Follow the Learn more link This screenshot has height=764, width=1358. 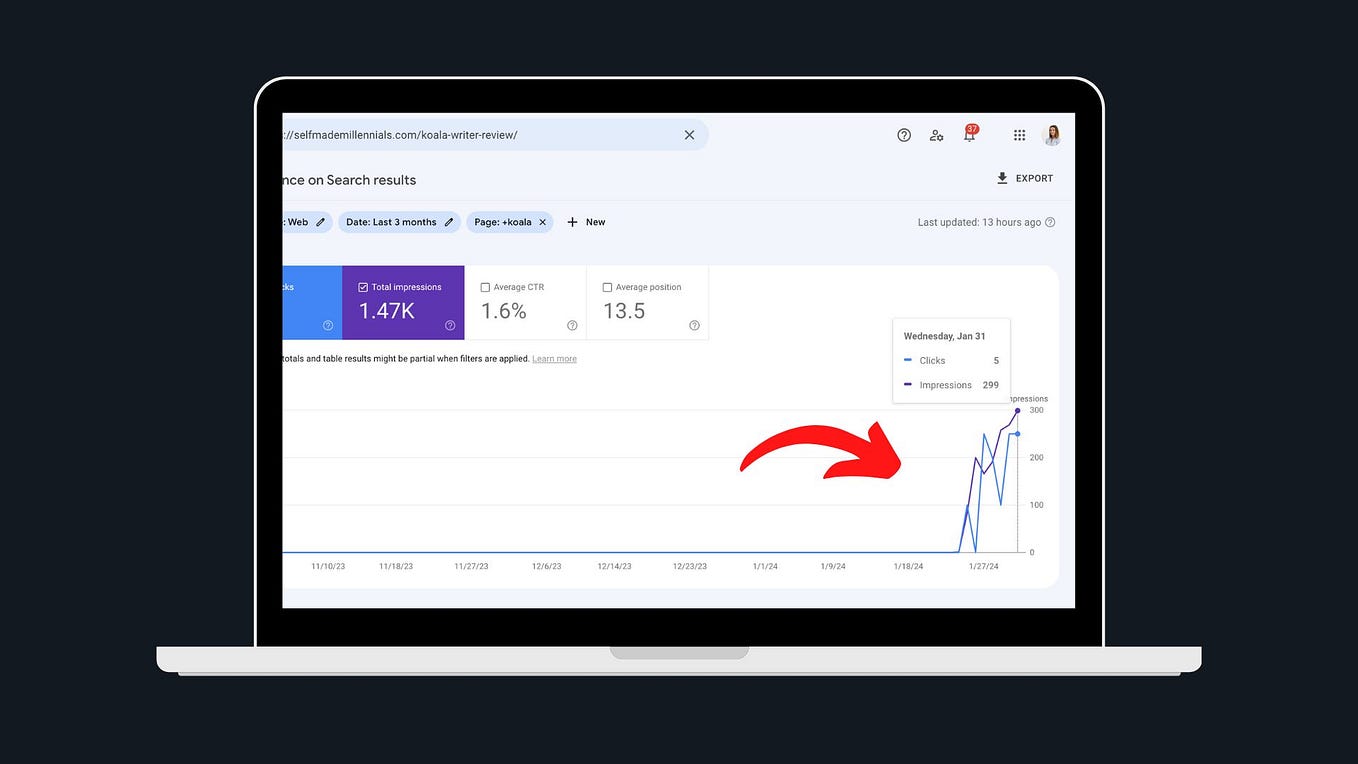coord(554,358)
